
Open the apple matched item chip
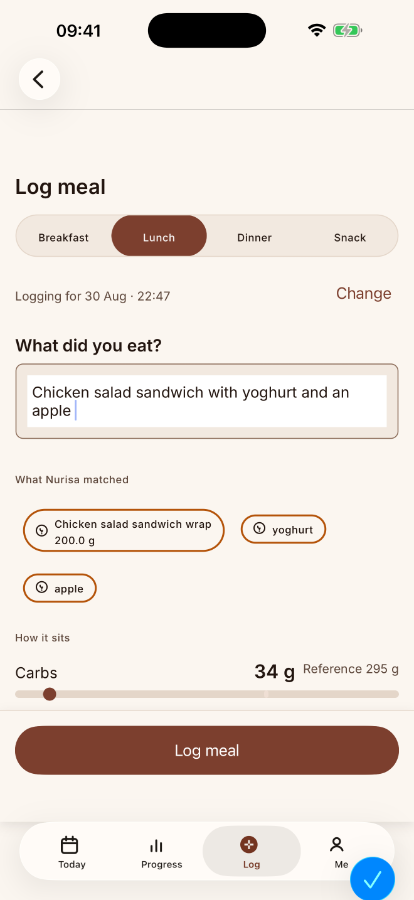point(60,588)
